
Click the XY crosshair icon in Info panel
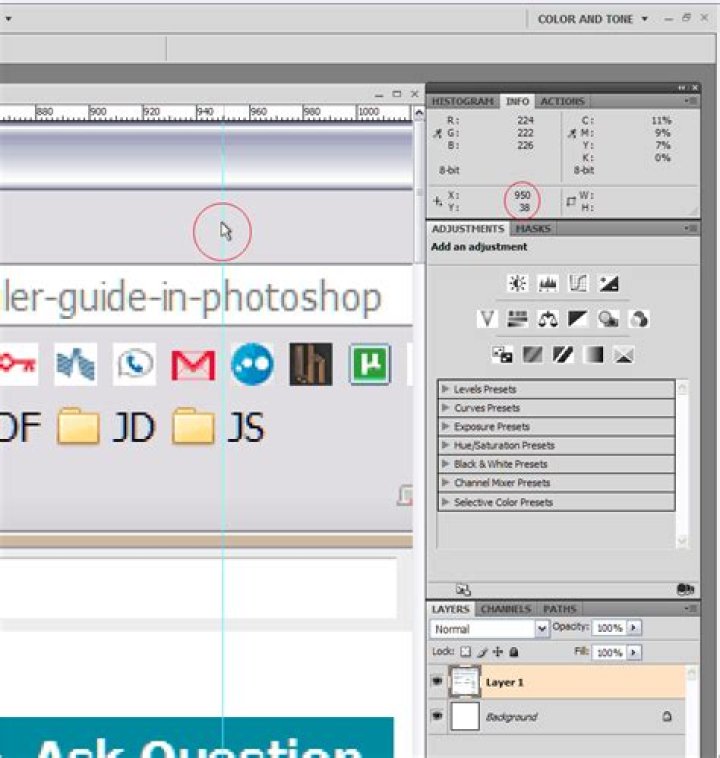438,201
